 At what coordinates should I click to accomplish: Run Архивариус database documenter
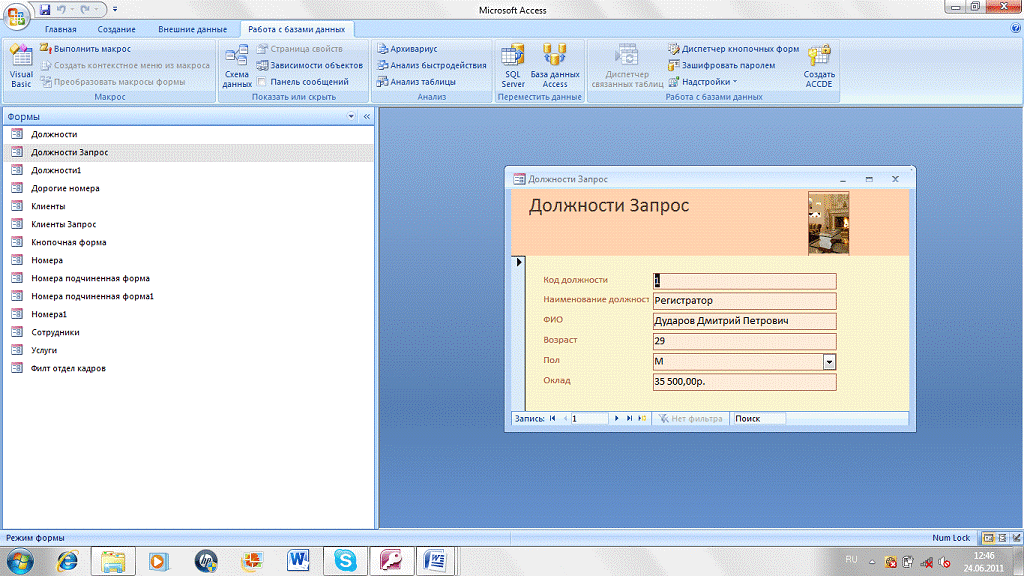[407, 49]
